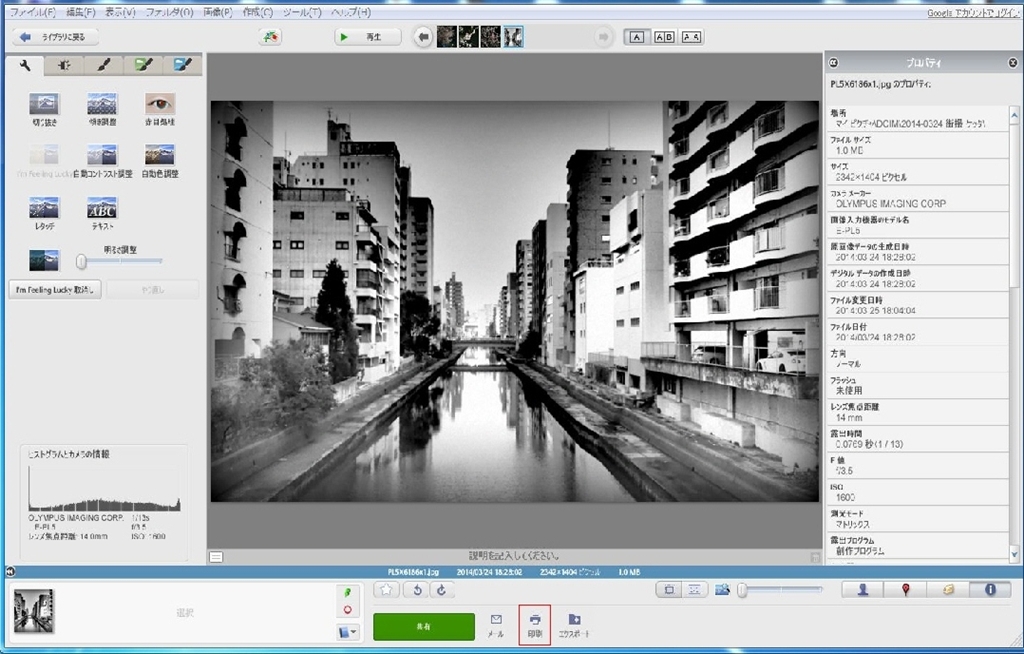
Task: Hold selected items with green pin icon
Action: pyautogui.click(x=347, y=592)
